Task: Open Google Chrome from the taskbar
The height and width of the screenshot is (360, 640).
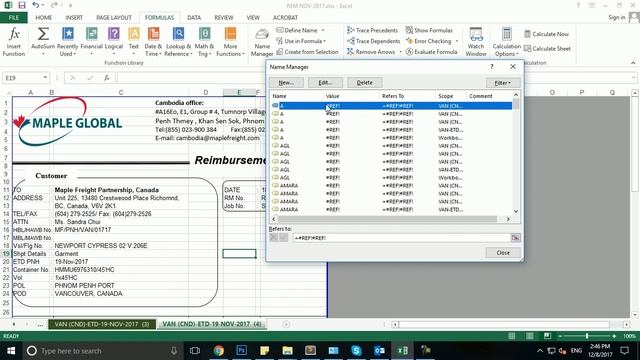Action: click(x=219, y=351)
